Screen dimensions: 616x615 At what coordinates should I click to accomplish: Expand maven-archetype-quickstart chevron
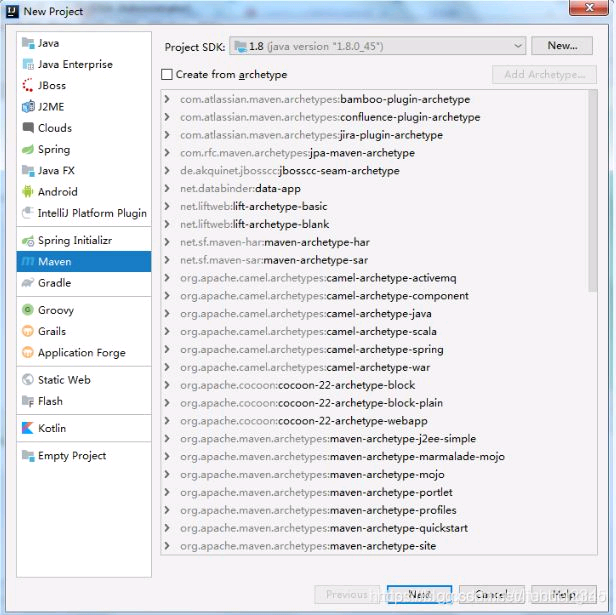tap(167, 528)
